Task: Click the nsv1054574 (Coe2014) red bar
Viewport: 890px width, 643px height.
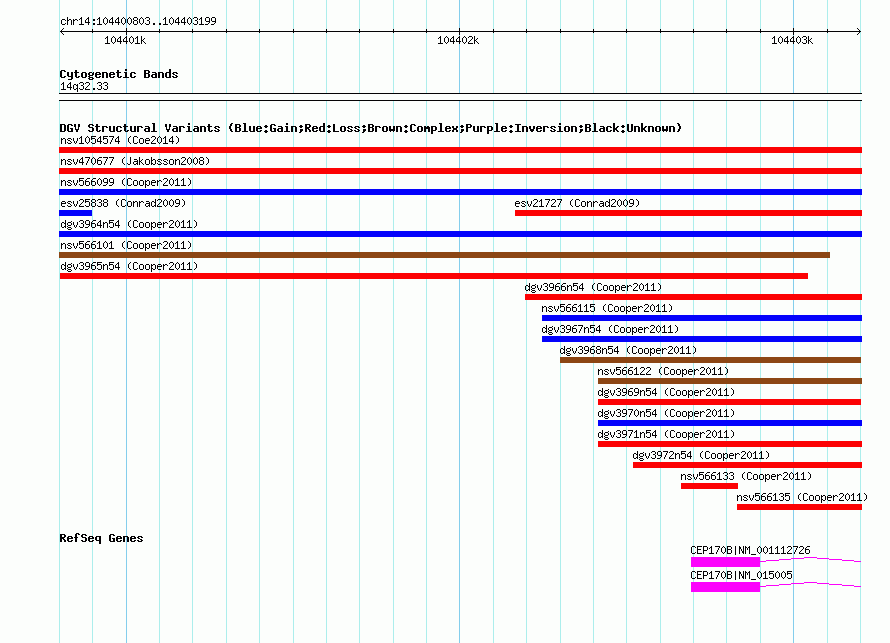Action: tap(460, 150)
